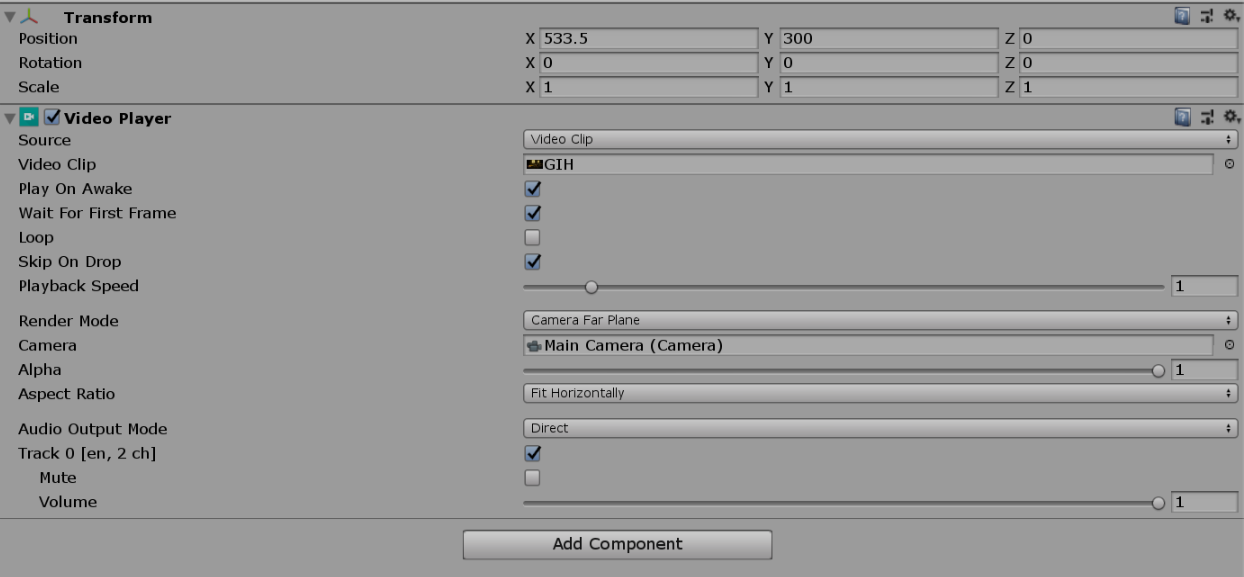The image size is (1244, 577).
Task: Disable the Video Player component checkbox
Action: pos(53,118)
